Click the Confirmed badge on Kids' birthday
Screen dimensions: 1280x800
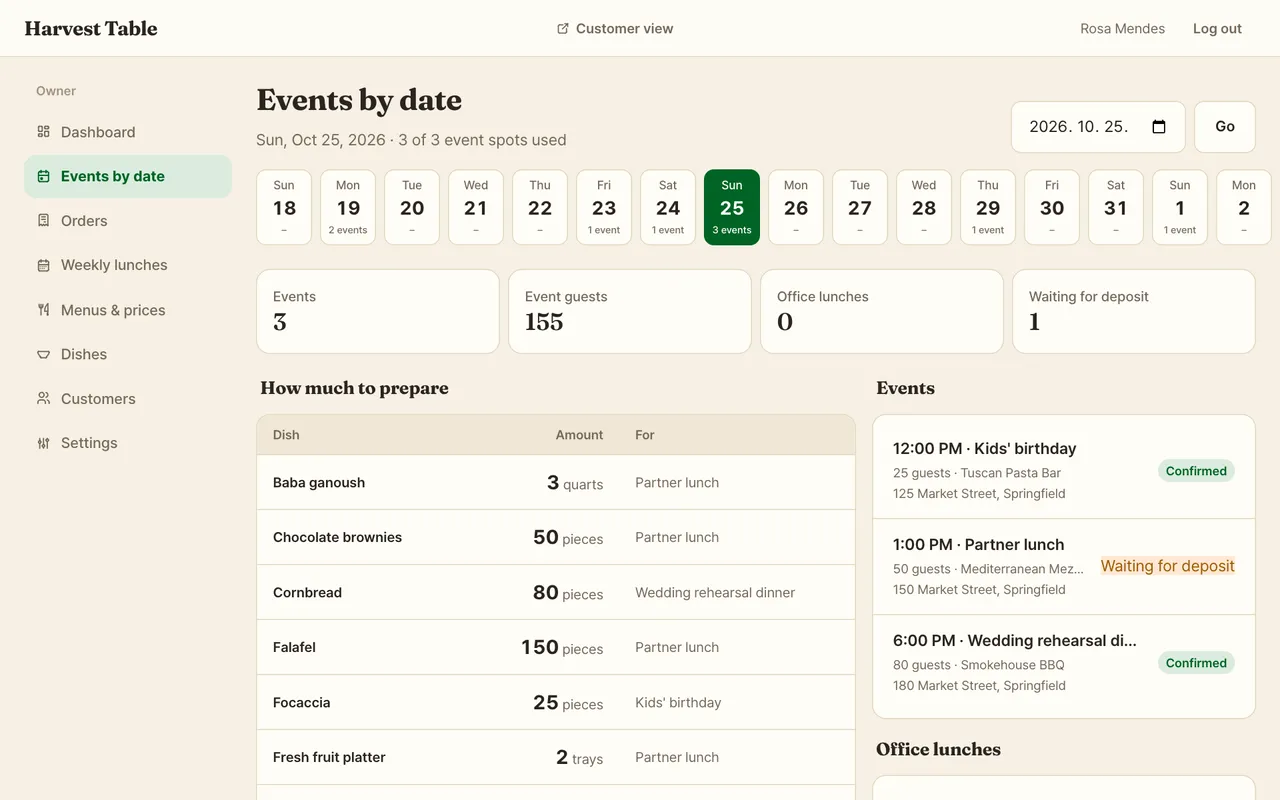pos(1196,471)
